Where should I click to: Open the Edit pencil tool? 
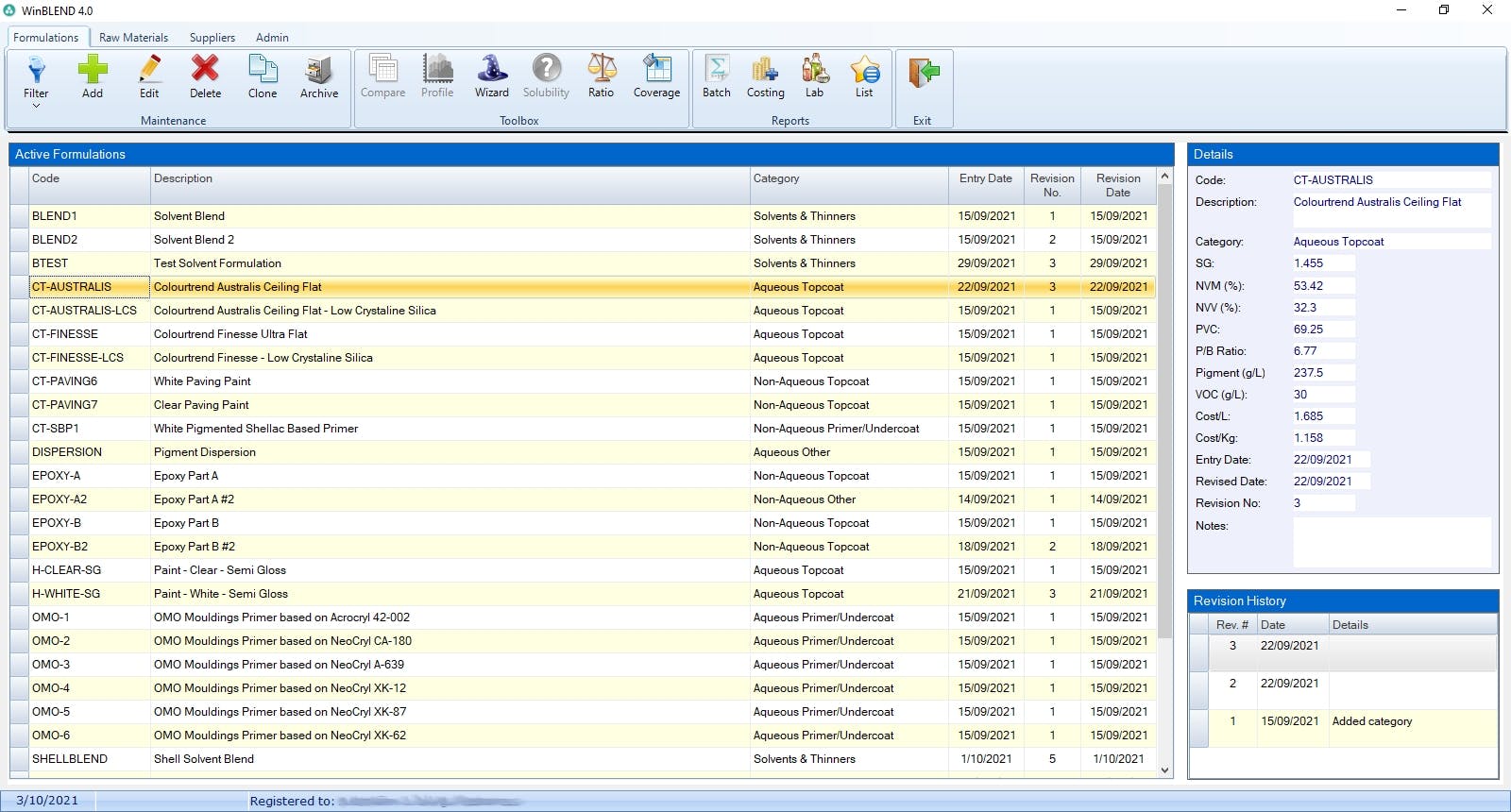point(149,76)
